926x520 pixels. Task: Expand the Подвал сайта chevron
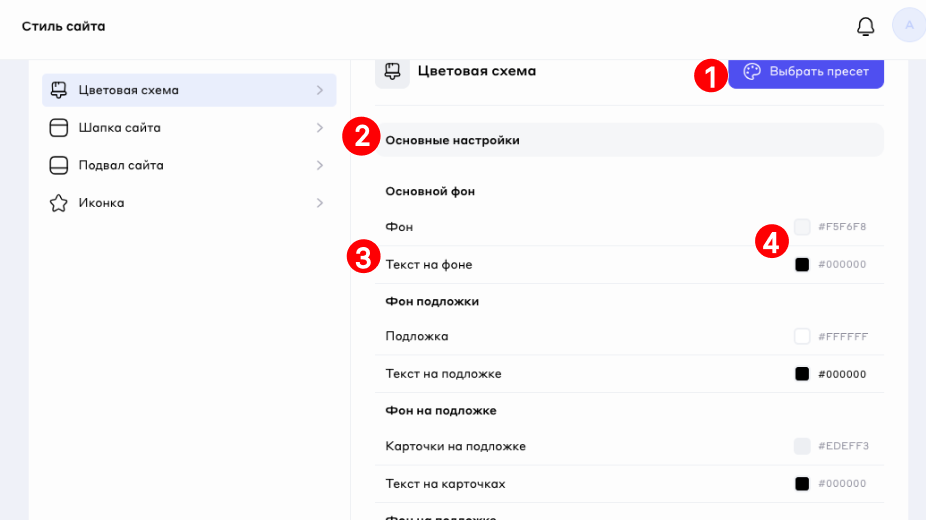[319, 165]
